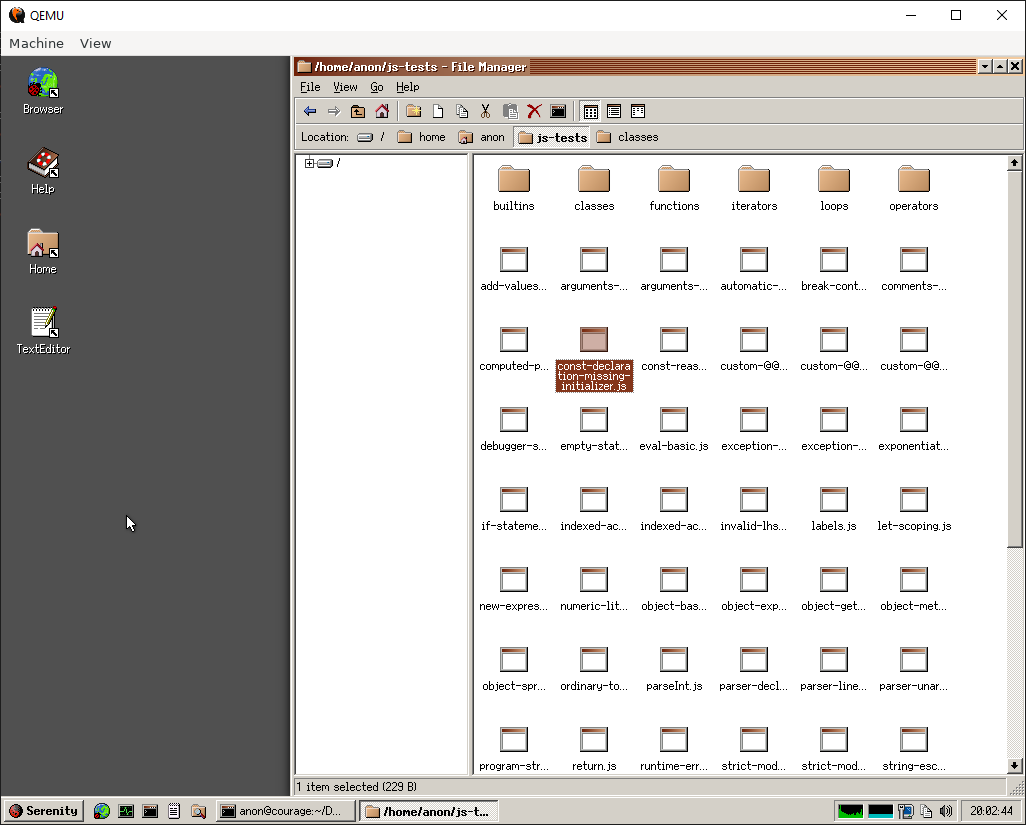This screenshot has width=1026, height=825.
Task: Go to home directory with house icon
Action: 381,111
